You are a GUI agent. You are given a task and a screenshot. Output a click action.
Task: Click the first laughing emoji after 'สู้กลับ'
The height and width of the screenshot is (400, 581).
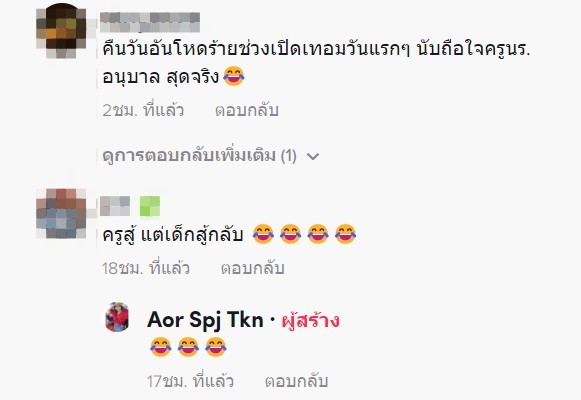tap(263, 234)
